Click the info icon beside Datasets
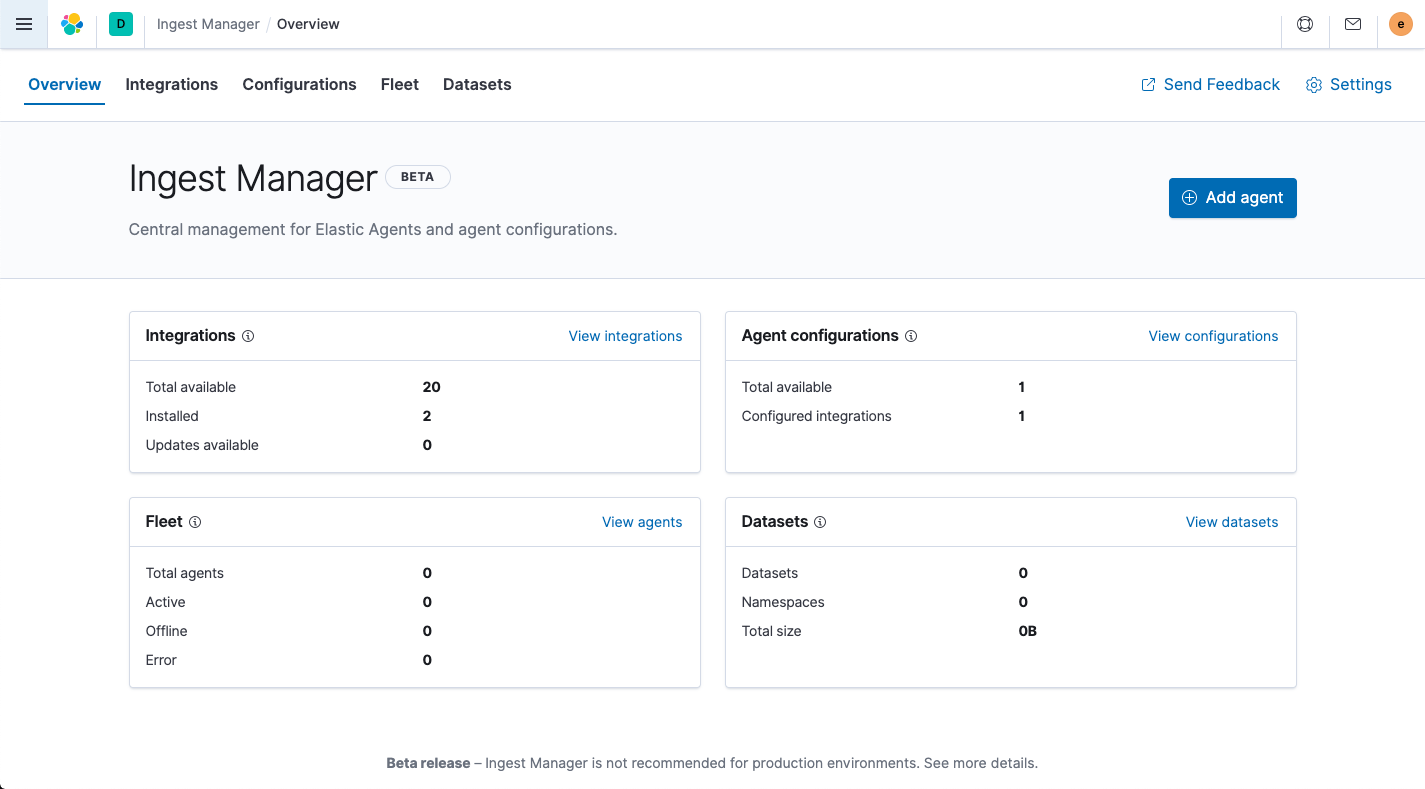 click(x=821, y=522)
